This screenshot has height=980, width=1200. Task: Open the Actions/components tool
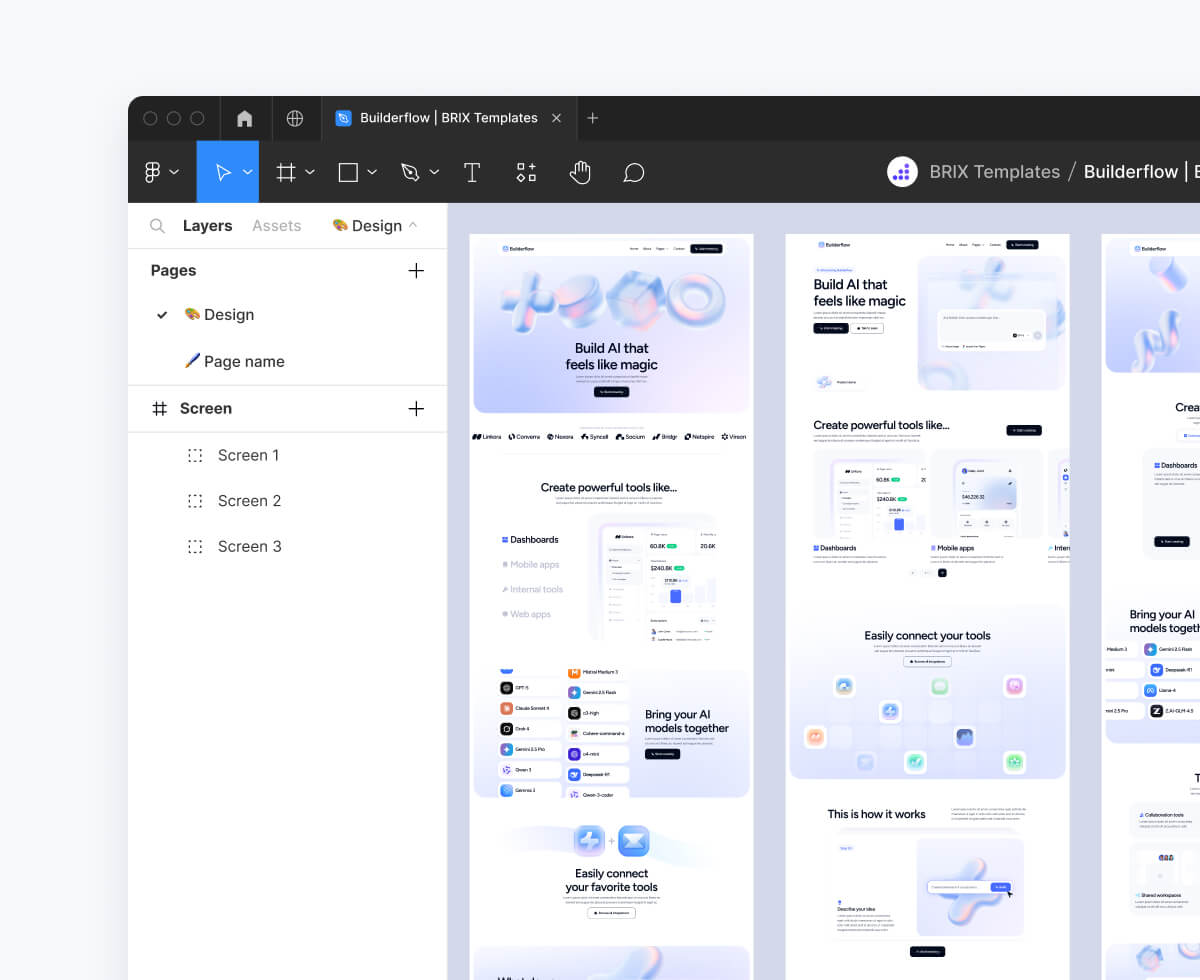click(x=526, y=171)
